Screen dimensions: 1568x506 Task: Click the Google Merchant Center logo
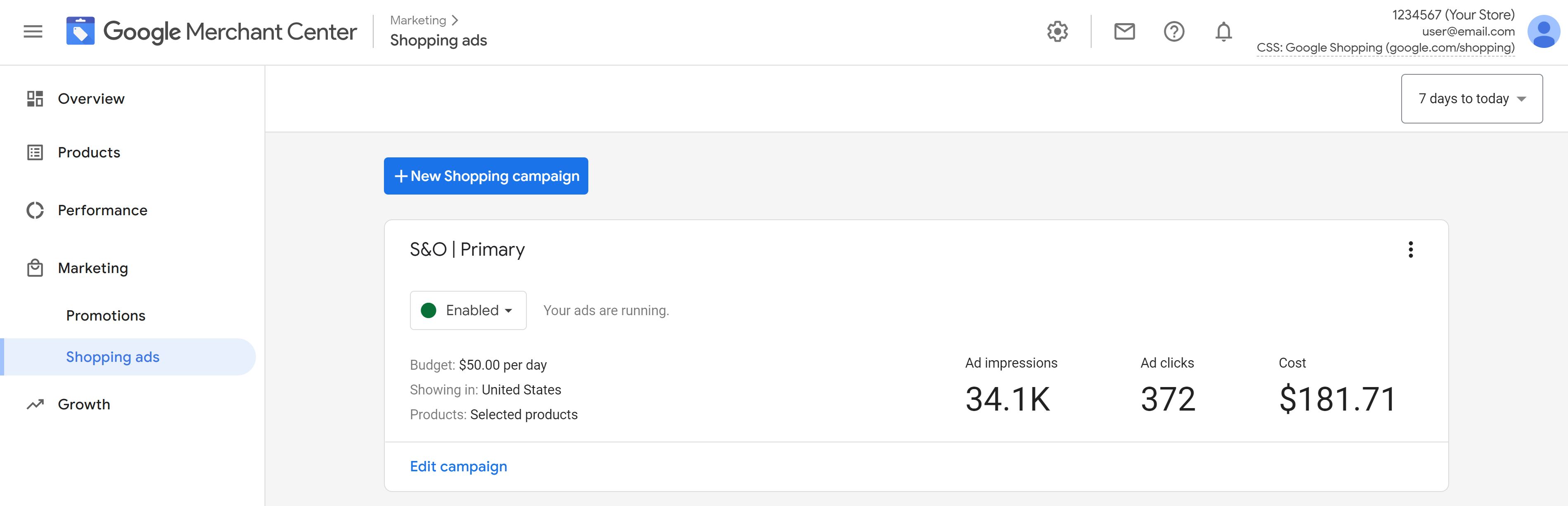click(211, 32)
